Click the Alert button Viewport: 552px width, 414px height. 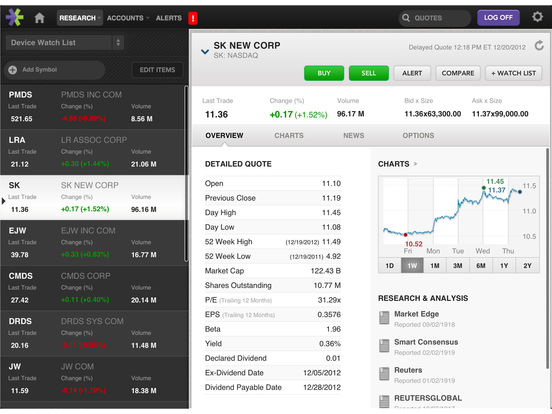tap(412, 73)
